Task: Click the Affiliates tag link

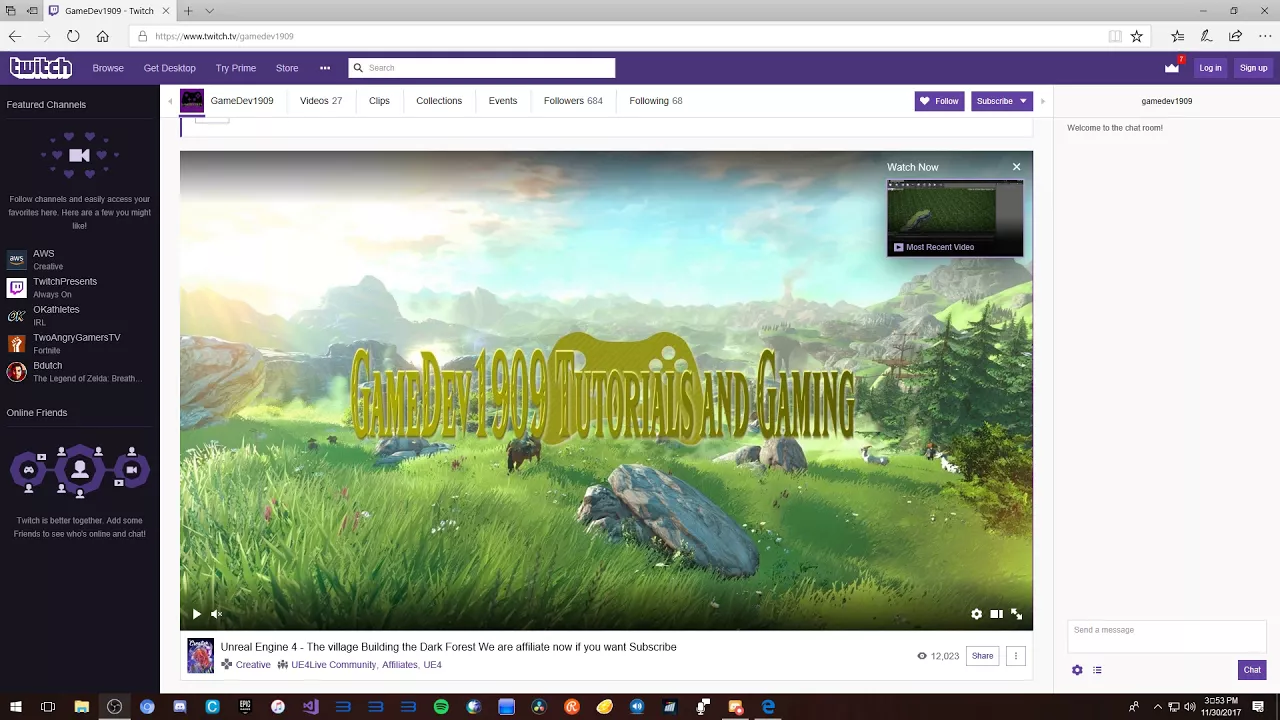Action: click(x=400, y=665)
